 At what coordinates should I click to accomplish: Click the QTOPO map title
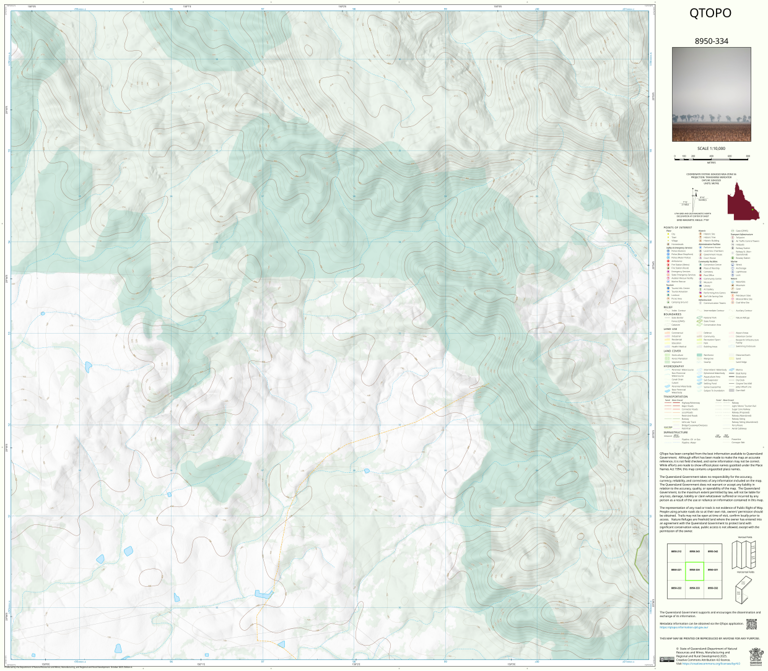click(x=710, y=13)
